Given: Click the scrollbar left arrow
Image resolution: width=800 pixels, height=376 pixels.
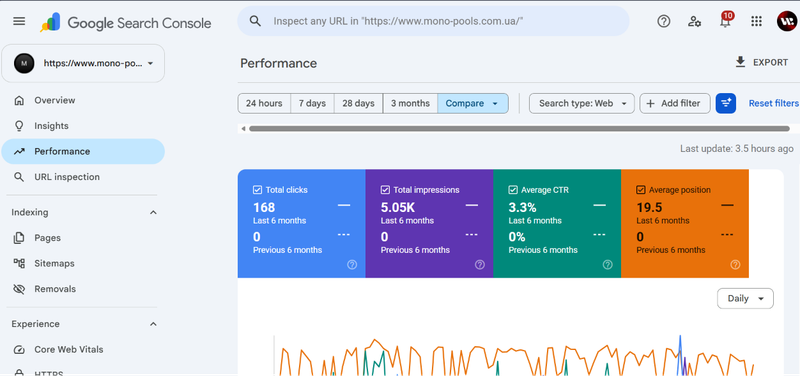Looking at the screenshot, I should [243, 129].
